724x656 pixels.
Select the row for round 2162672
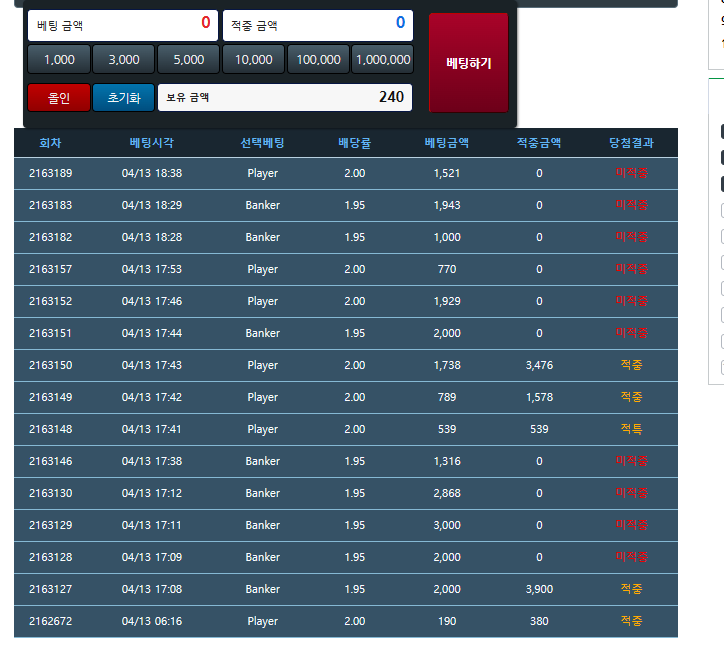[x=50, y=621]
